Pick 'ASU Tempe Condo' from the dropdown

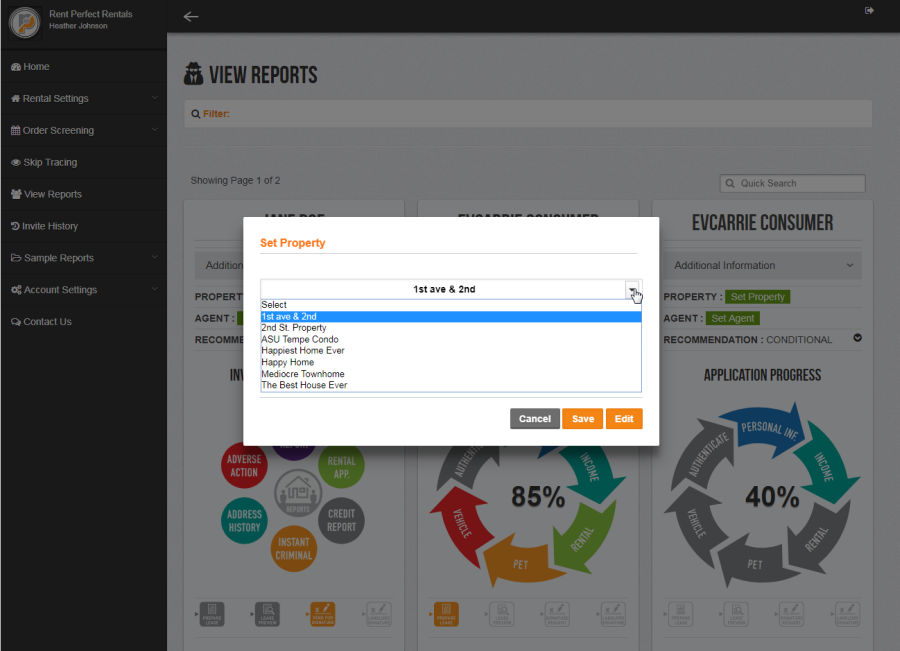click(451, 339)
